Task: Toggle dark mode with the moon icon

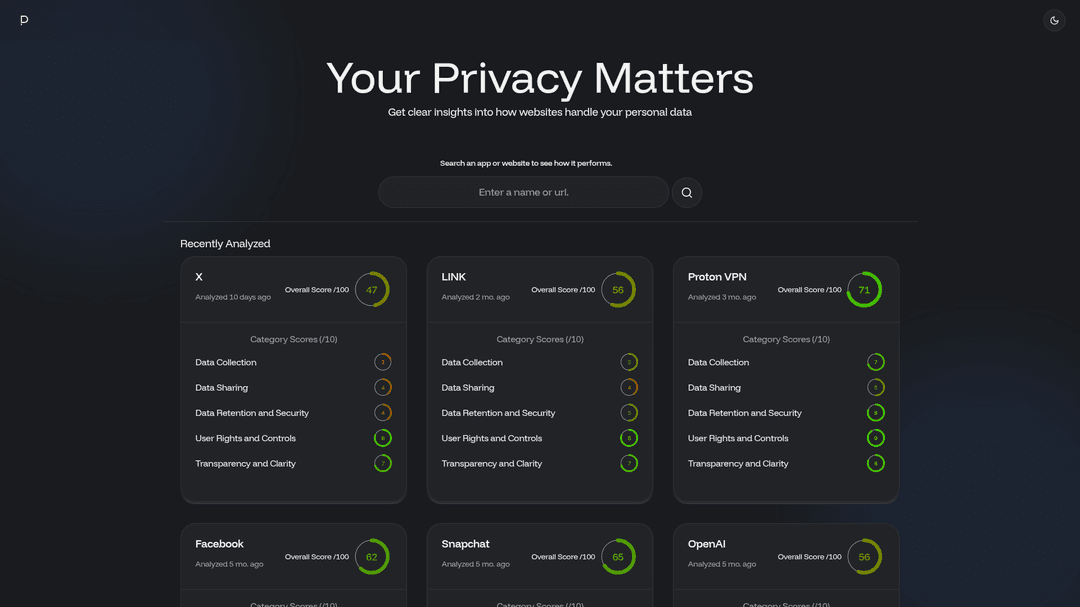Action: point(1054,21)
